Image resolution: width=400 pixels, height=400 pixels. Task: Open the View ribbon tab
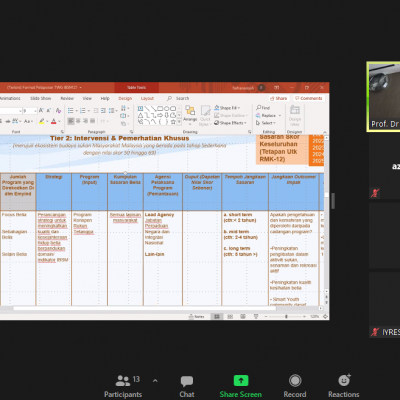tap(87, 98)
